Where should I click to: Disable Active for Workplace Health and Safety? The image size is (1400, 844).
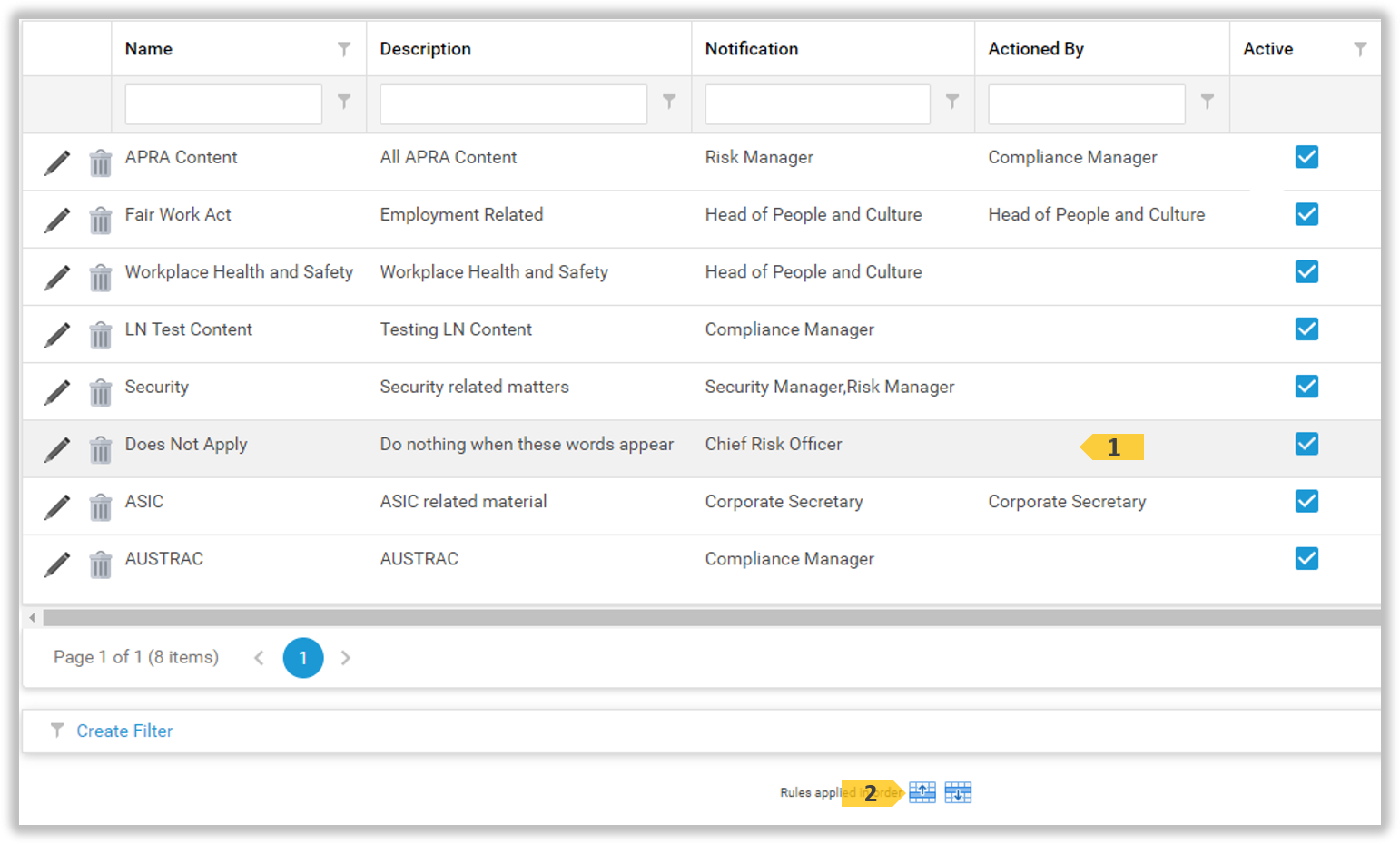pos(1306,271)
